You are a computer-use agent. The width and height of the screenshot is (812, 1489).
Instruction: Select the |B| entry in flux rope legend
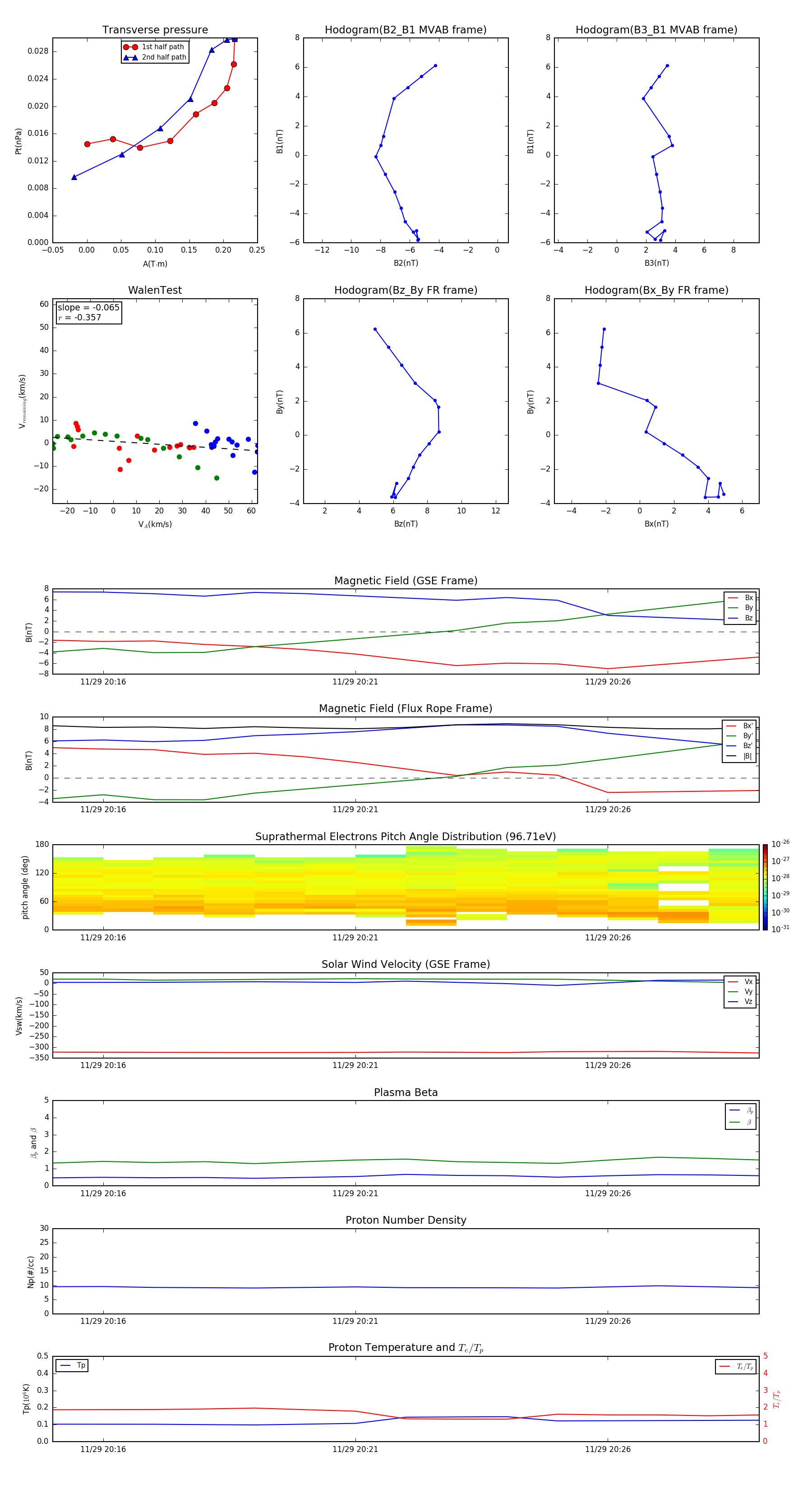click(740, 756)
